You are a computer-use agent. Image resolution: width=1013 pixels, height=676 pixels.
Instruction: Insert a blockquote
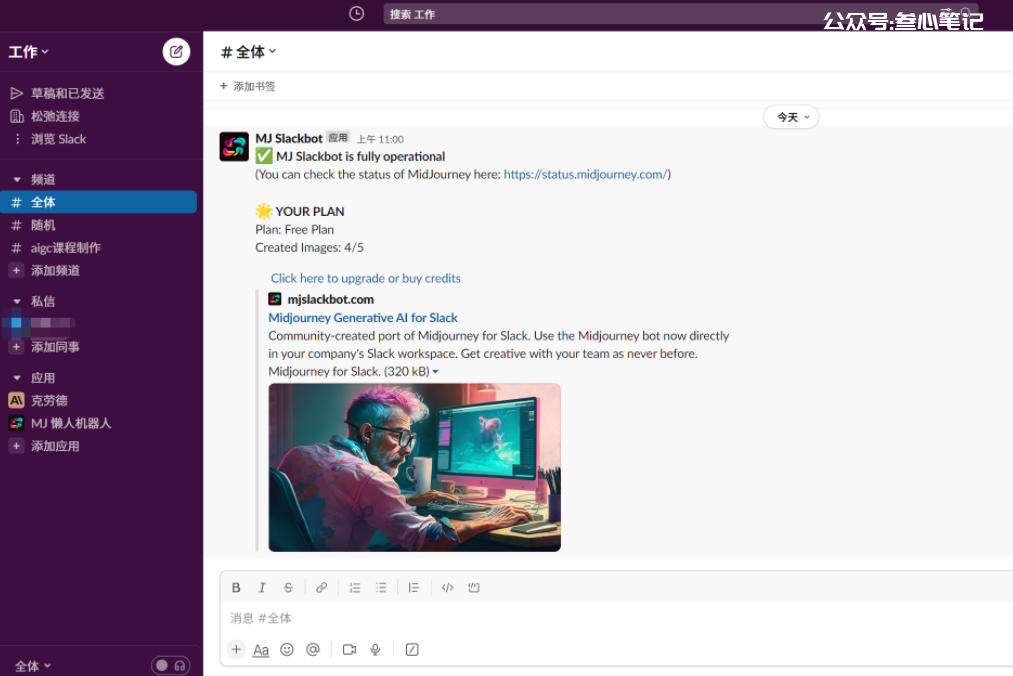click(x=413, y=587)
